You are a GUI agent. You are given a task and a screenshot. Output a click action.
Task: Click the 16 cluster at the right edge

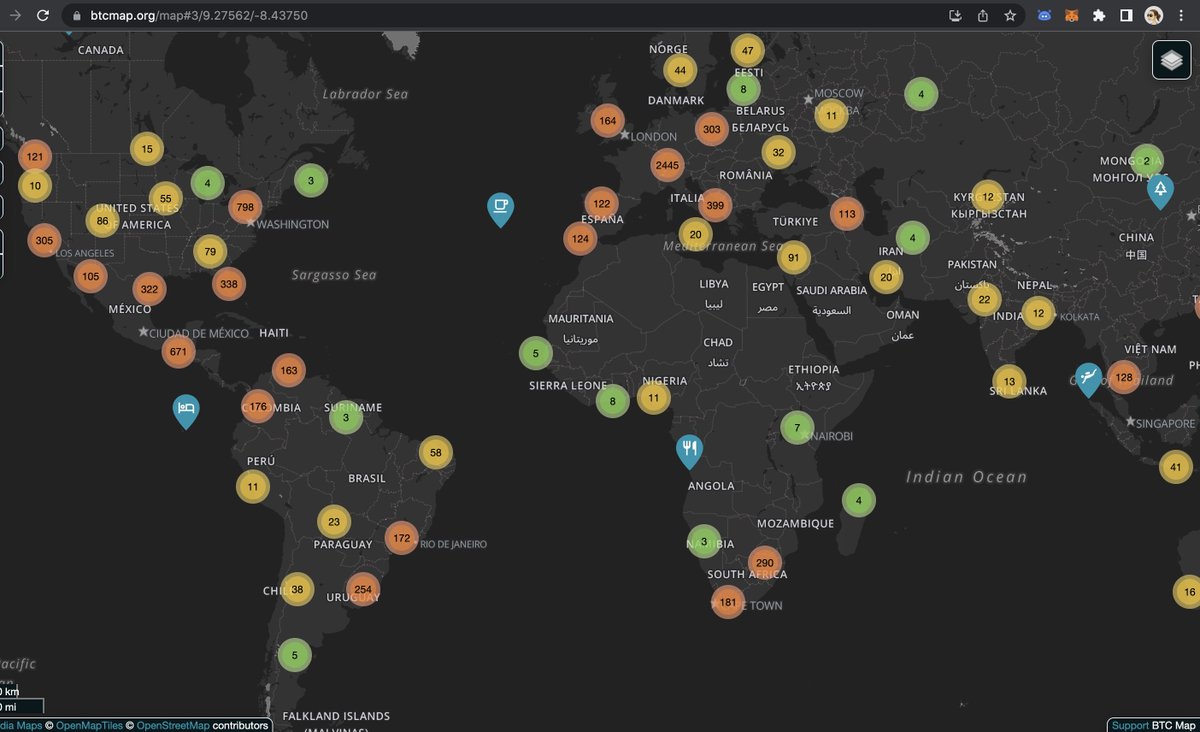1188,591
